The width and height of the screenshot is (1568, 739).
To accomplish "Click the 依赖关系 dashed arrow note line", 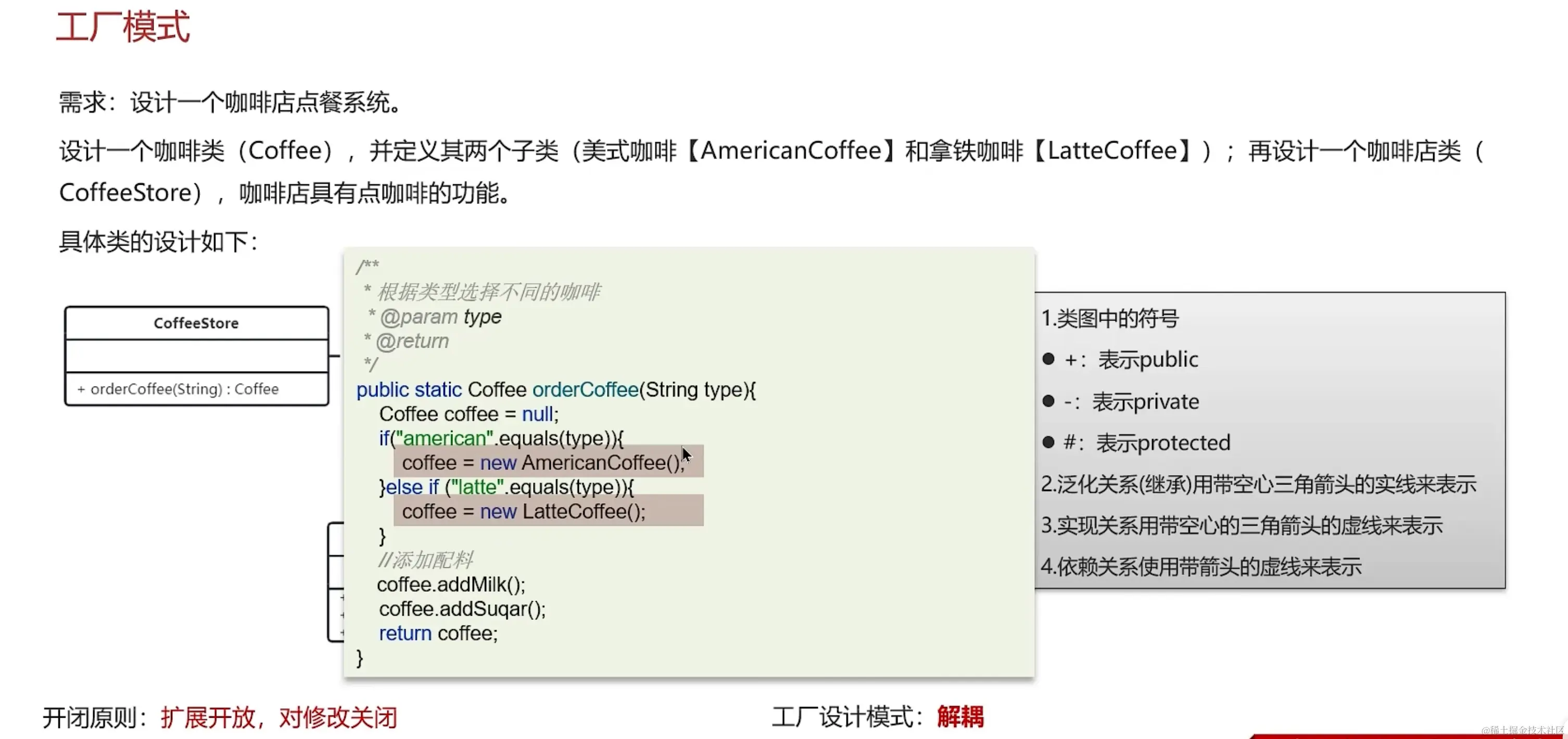I will coord(1200,567).
